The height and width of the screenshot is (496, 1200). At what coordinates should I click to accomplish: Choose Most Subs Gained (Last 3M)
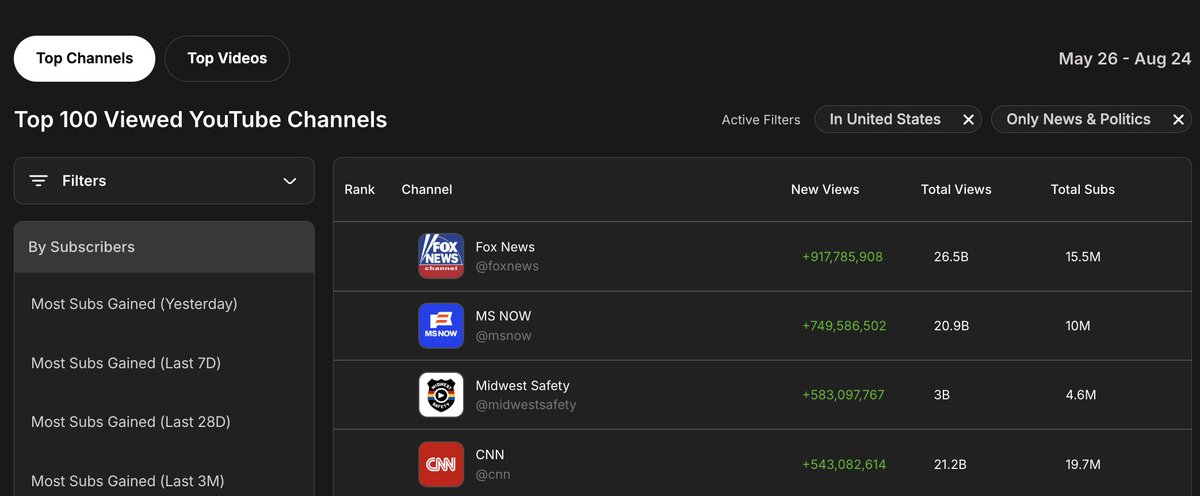click(127, 481)
